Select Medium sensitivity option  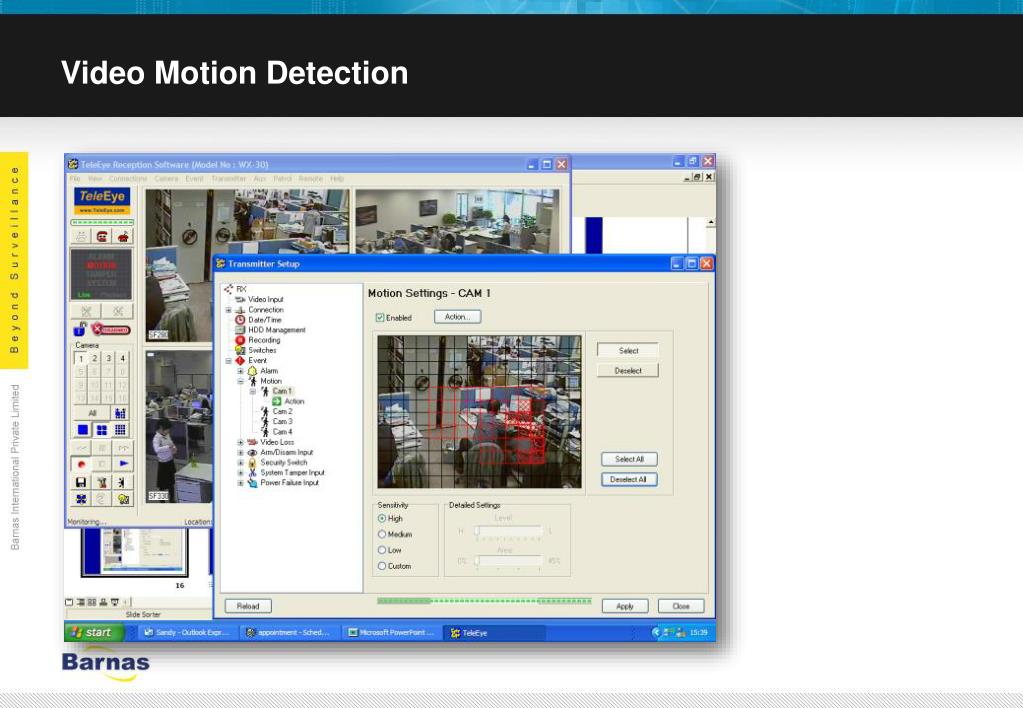point(382,534)
